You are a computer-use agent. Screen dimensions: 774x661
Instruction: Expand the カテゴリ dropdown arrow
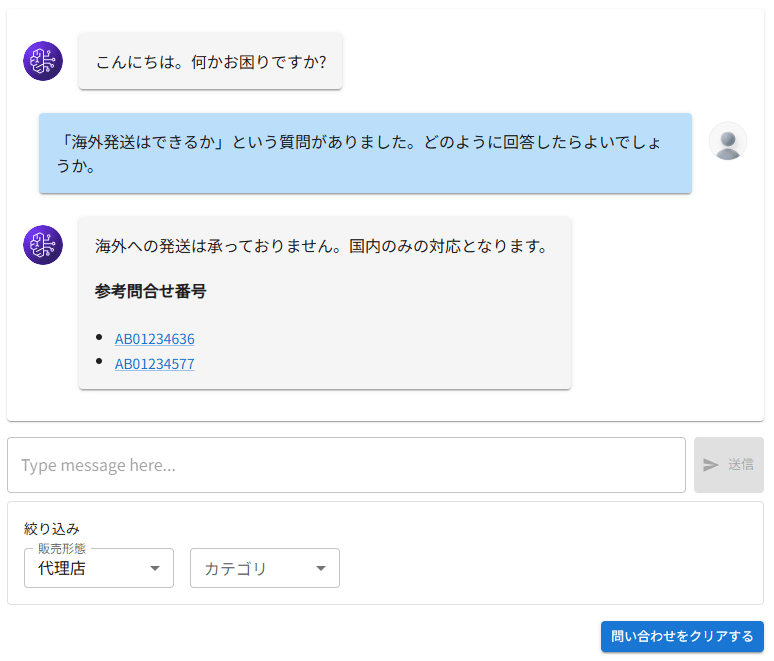(x=321, y=568)
